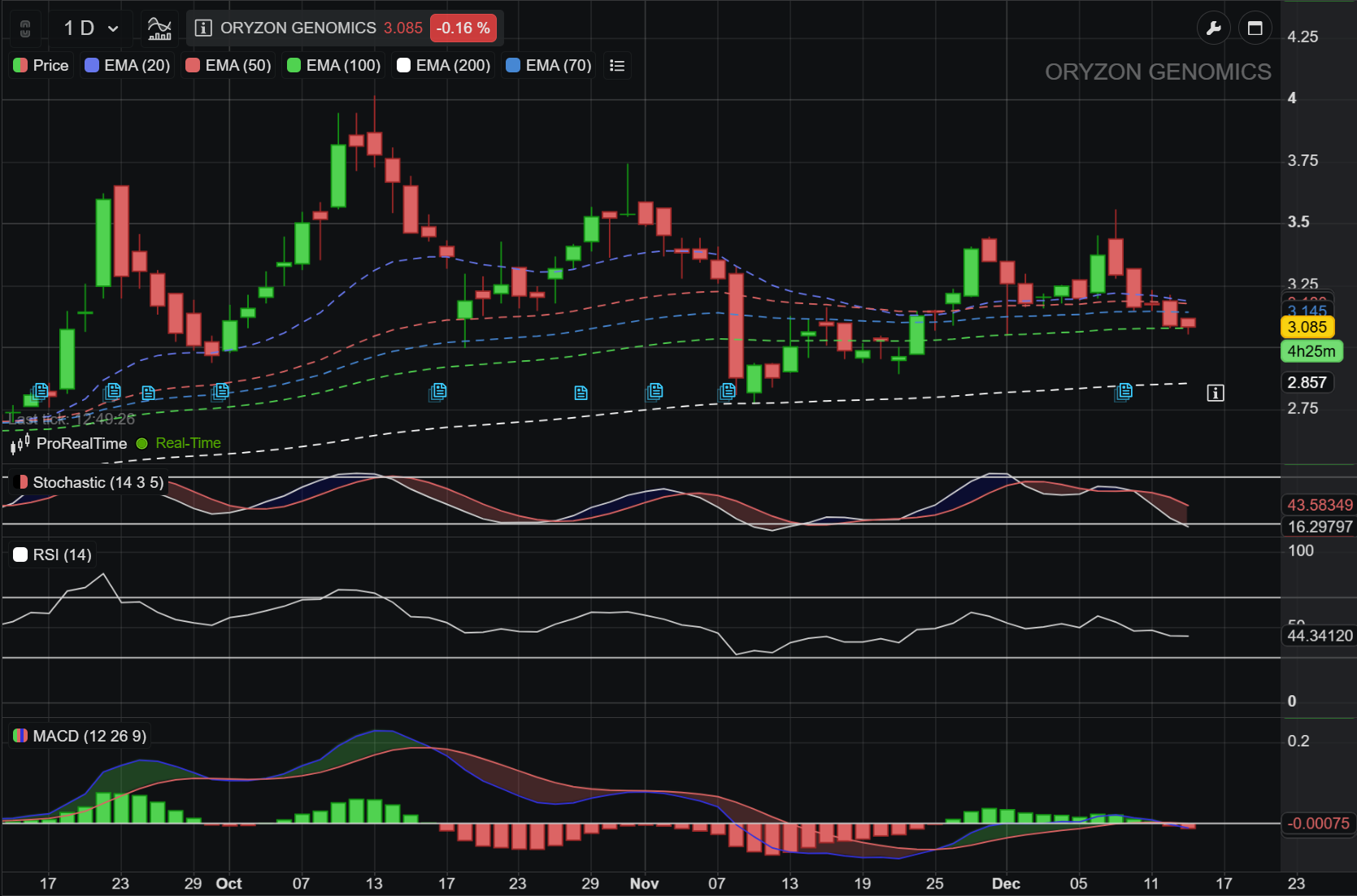Open the 1 D timeframe dropdown
Viewport: 1357px width, 896px height.
[x=90, y=28]
